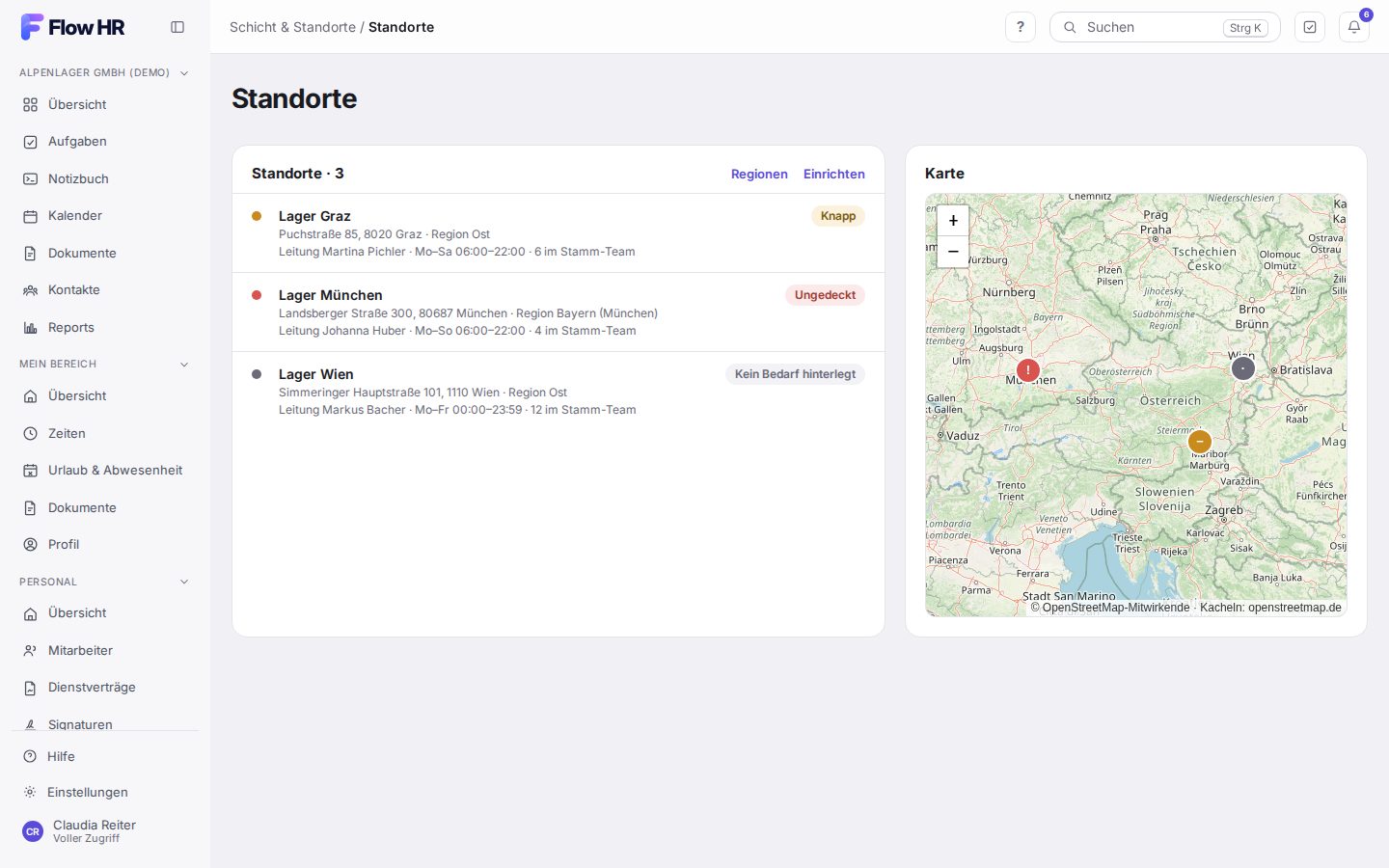This screenshot has height=868, width=1389.
Task: Open Dienstverträge in the sidebar
Action: (104, 688)
